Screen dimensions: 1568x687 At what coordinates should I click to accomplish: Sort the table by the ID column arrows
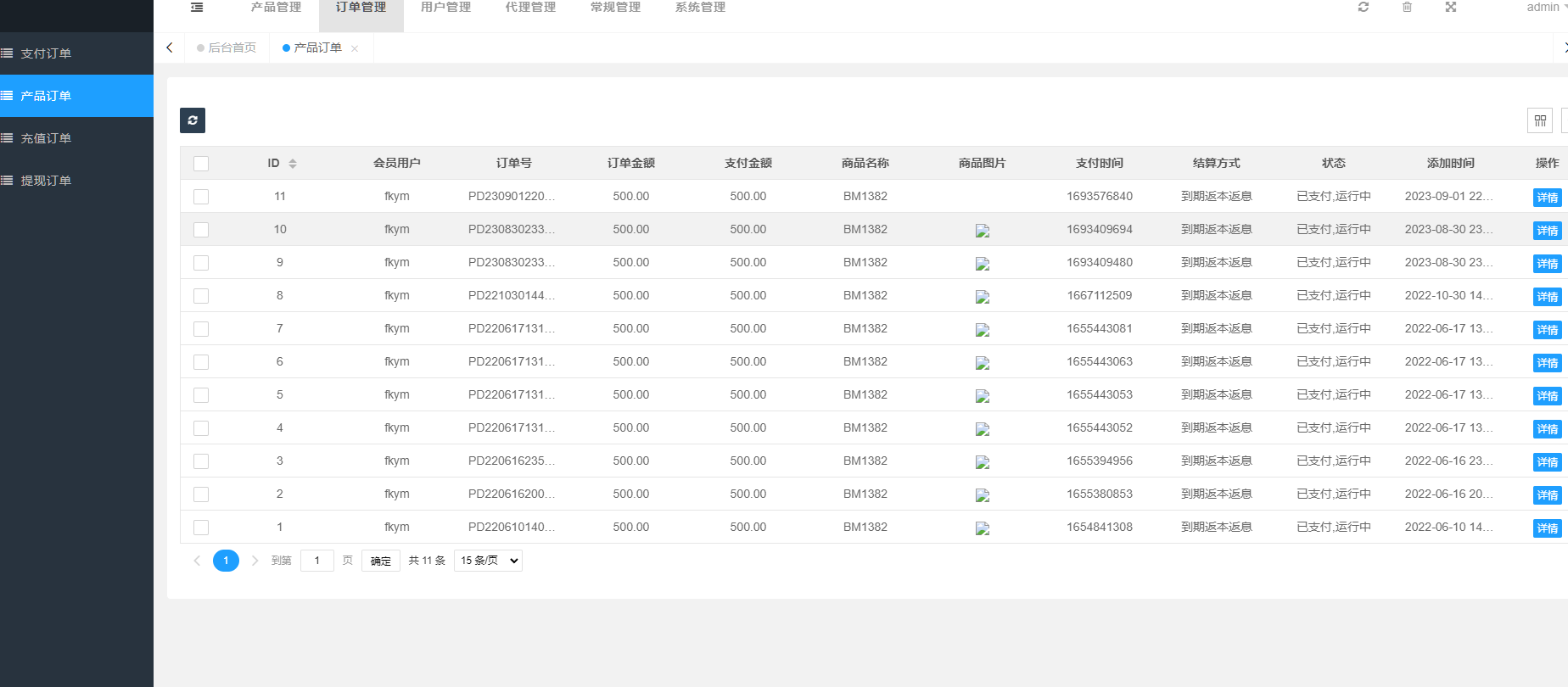[293, 164]
